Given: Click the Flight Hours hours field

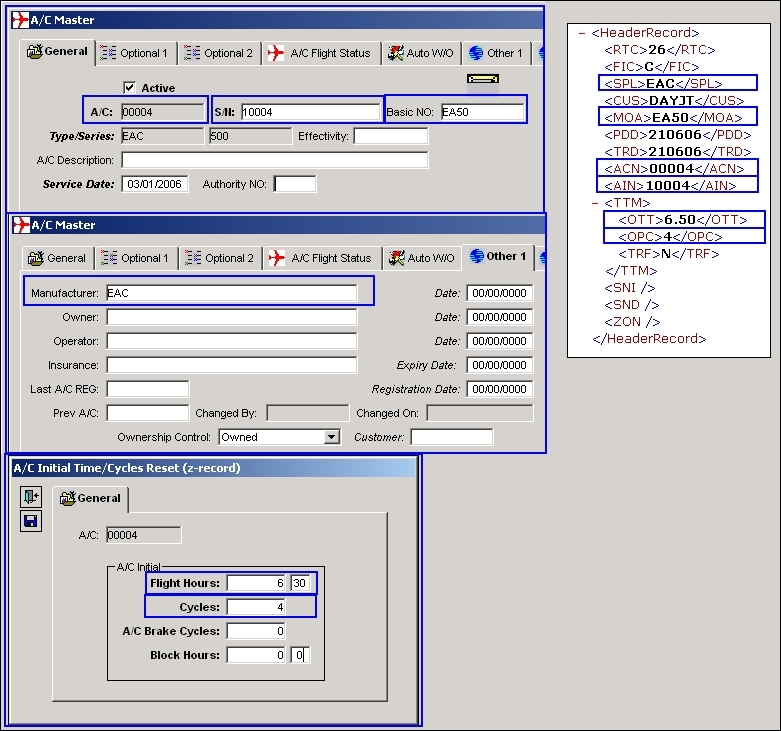Looking at the screenshot, I should (256, 583).
